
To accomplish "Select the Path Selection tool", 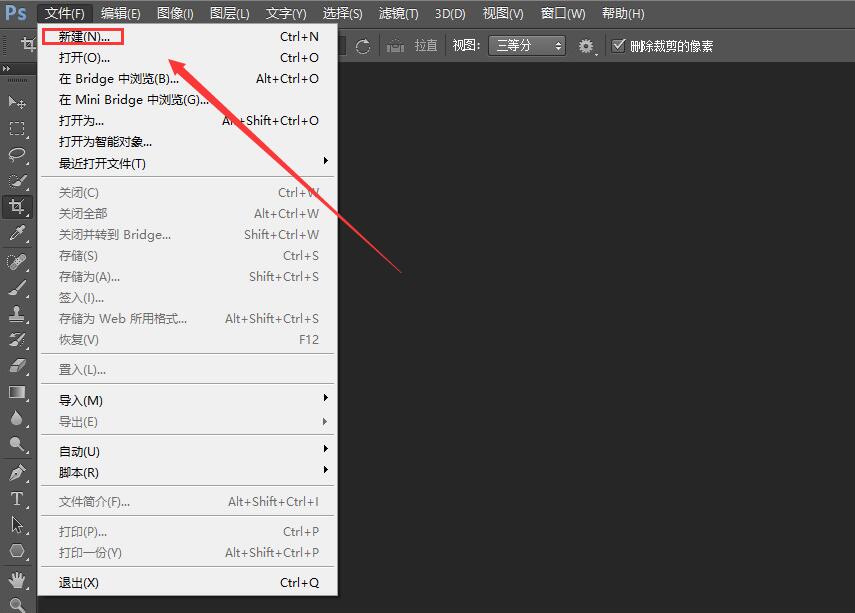I will click(17, 525).
